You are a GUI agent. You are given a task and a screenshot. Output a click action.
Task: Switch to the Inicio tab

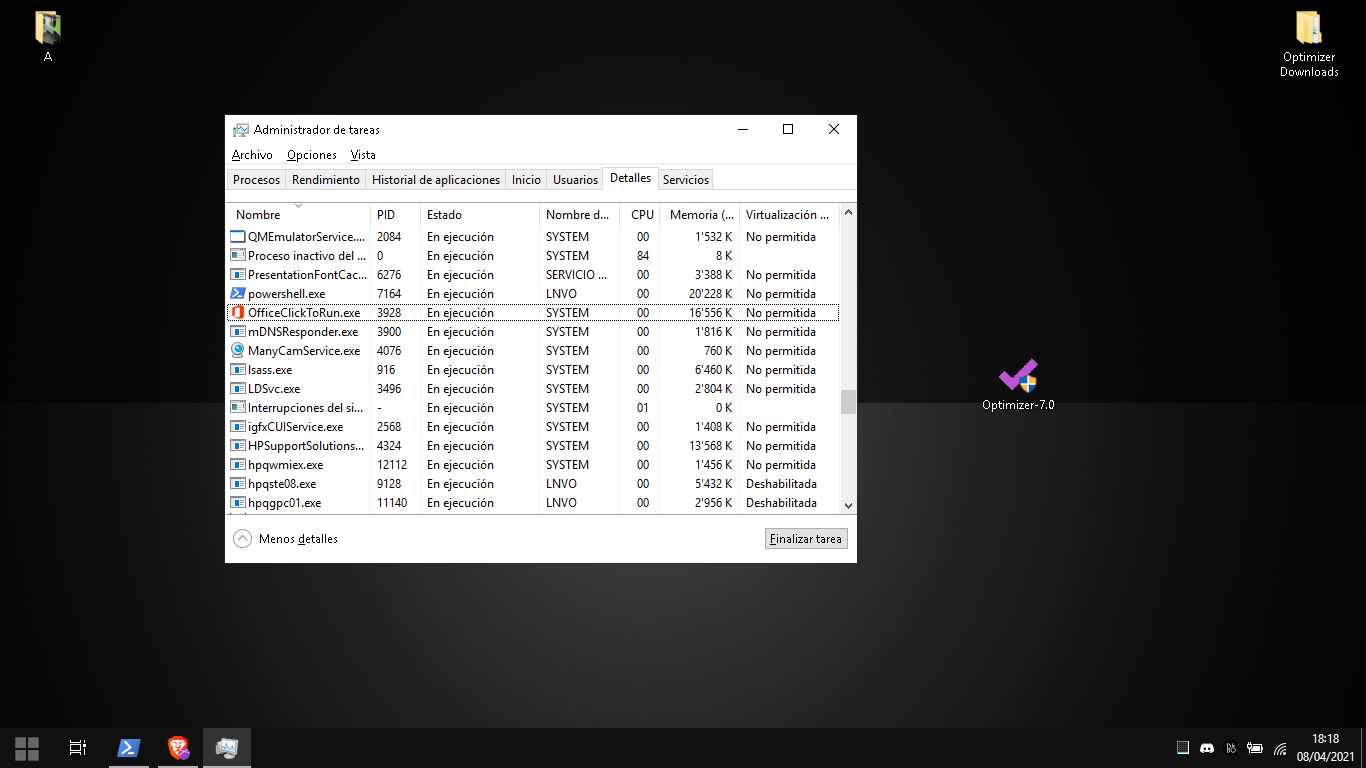point(526,180)
